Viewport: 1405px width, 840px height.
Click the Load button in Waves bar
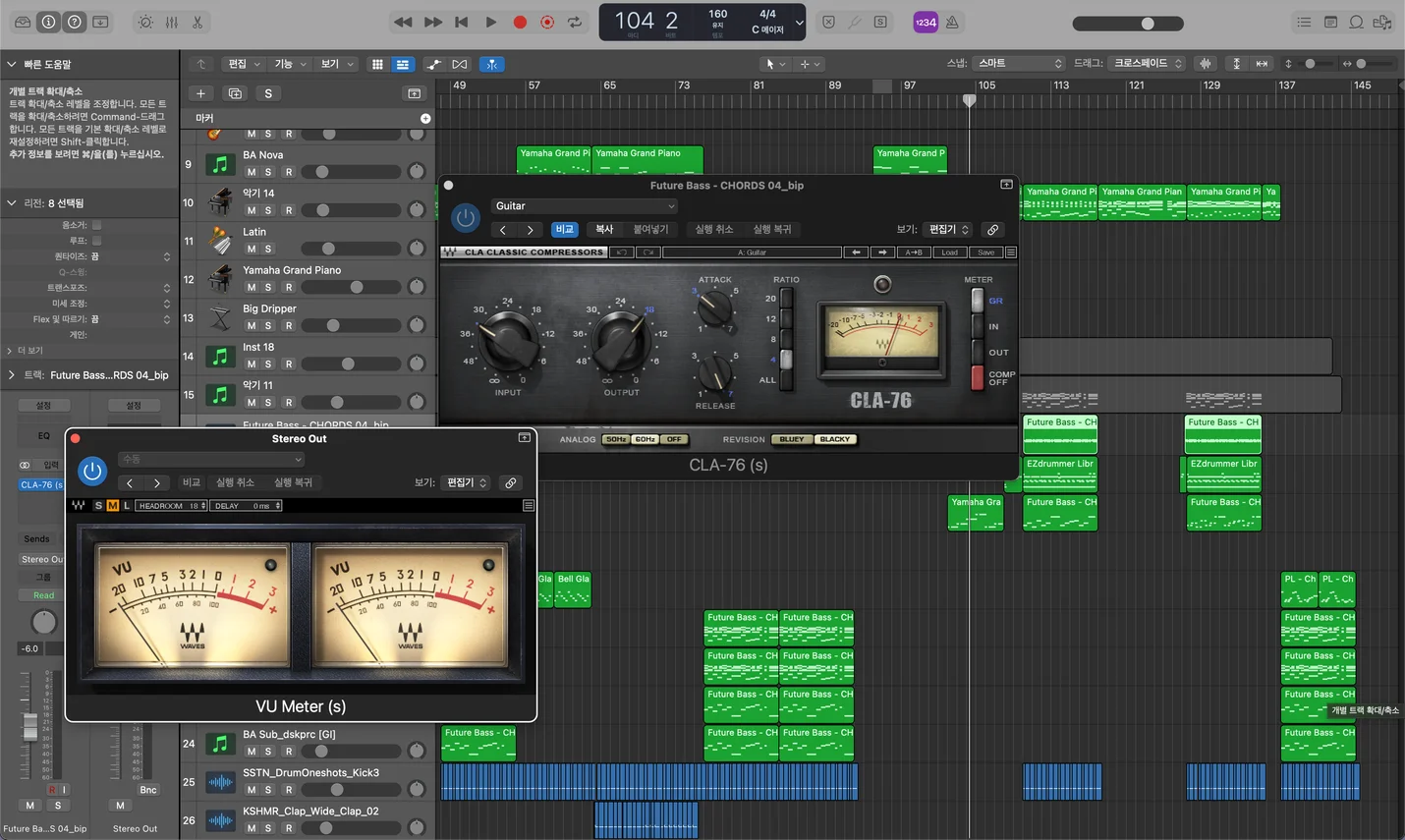(949, 252)
